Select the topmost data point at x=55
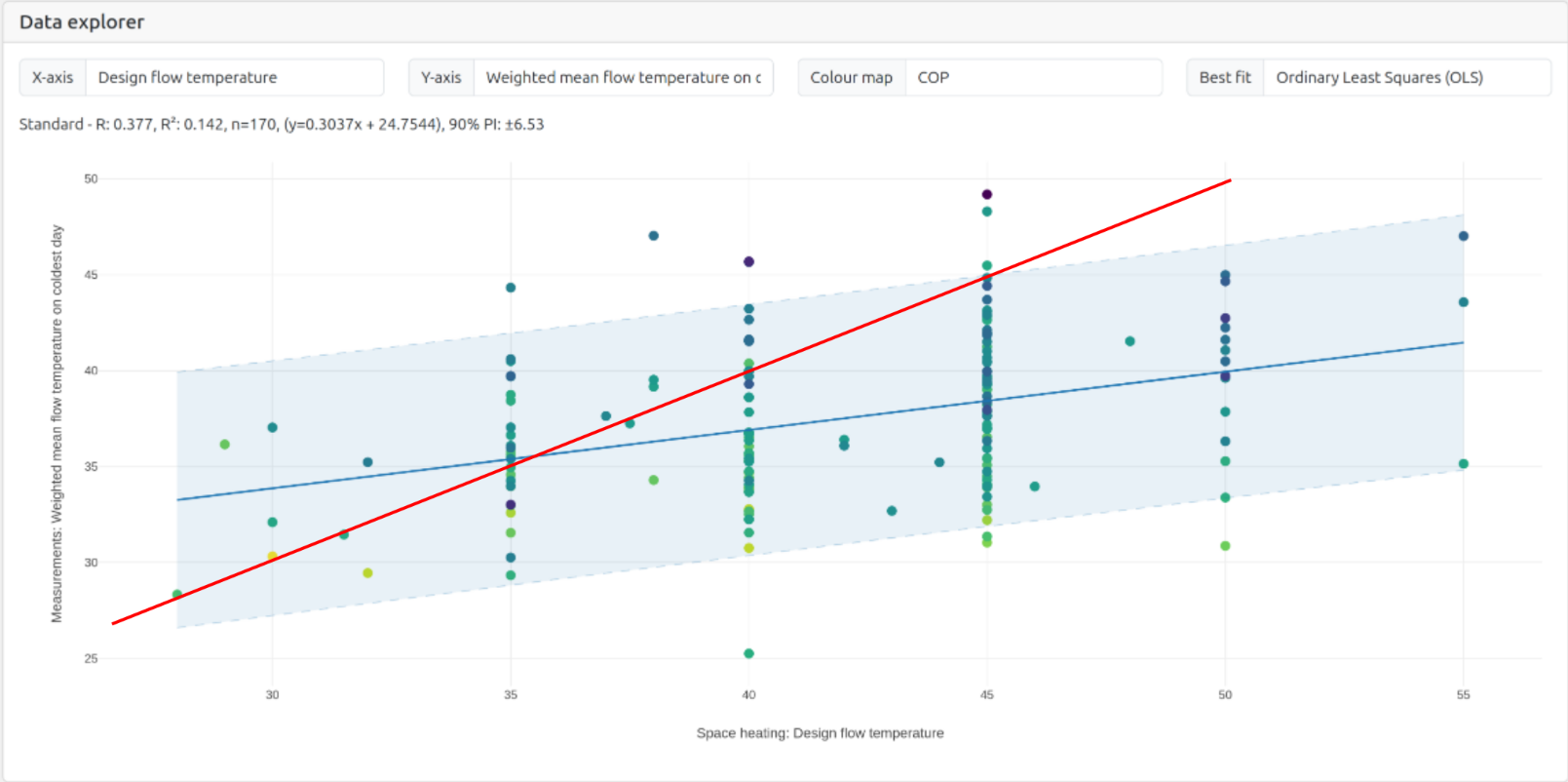The width and height of the screenshot is (1568, 782). pos(1463,236)
